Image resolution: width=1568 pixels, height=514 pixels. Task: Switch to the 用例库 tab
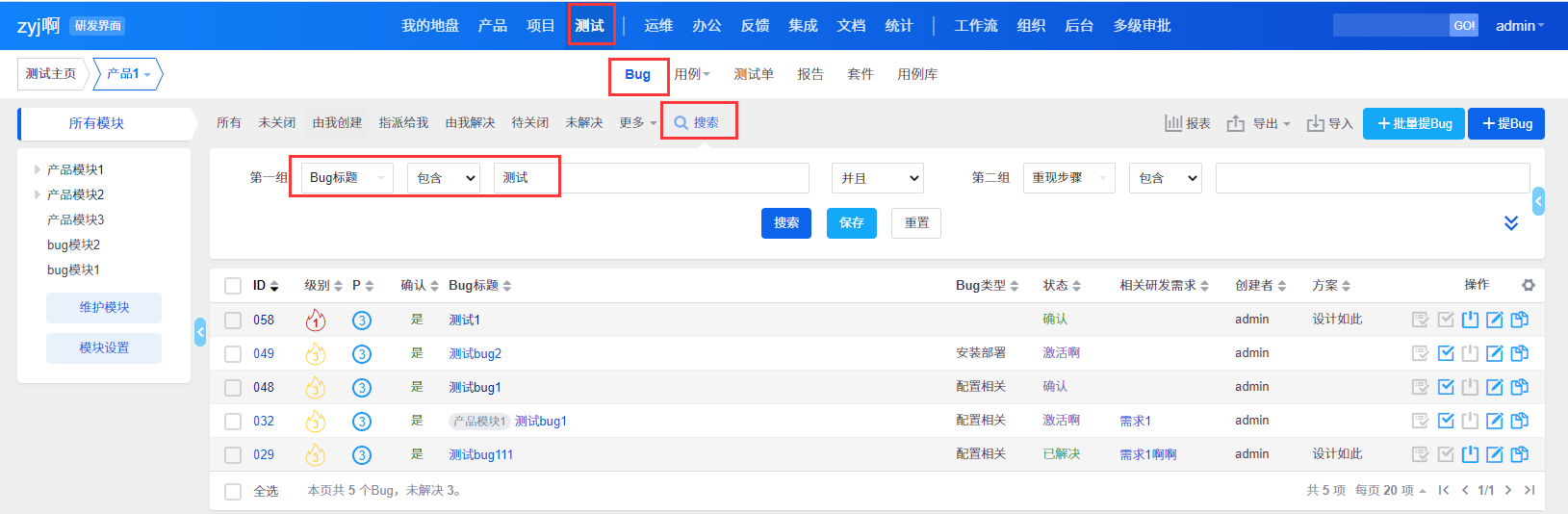917,74
